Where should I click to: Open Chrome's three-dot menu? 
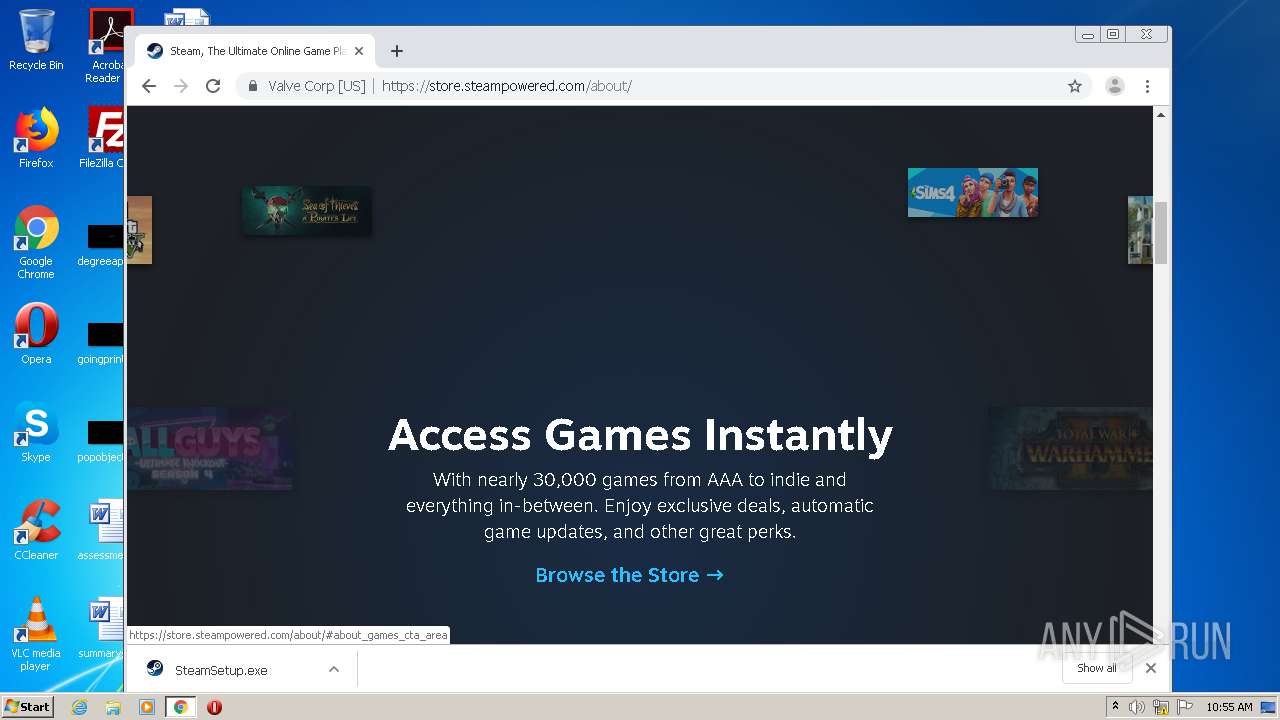[1148, 86]
